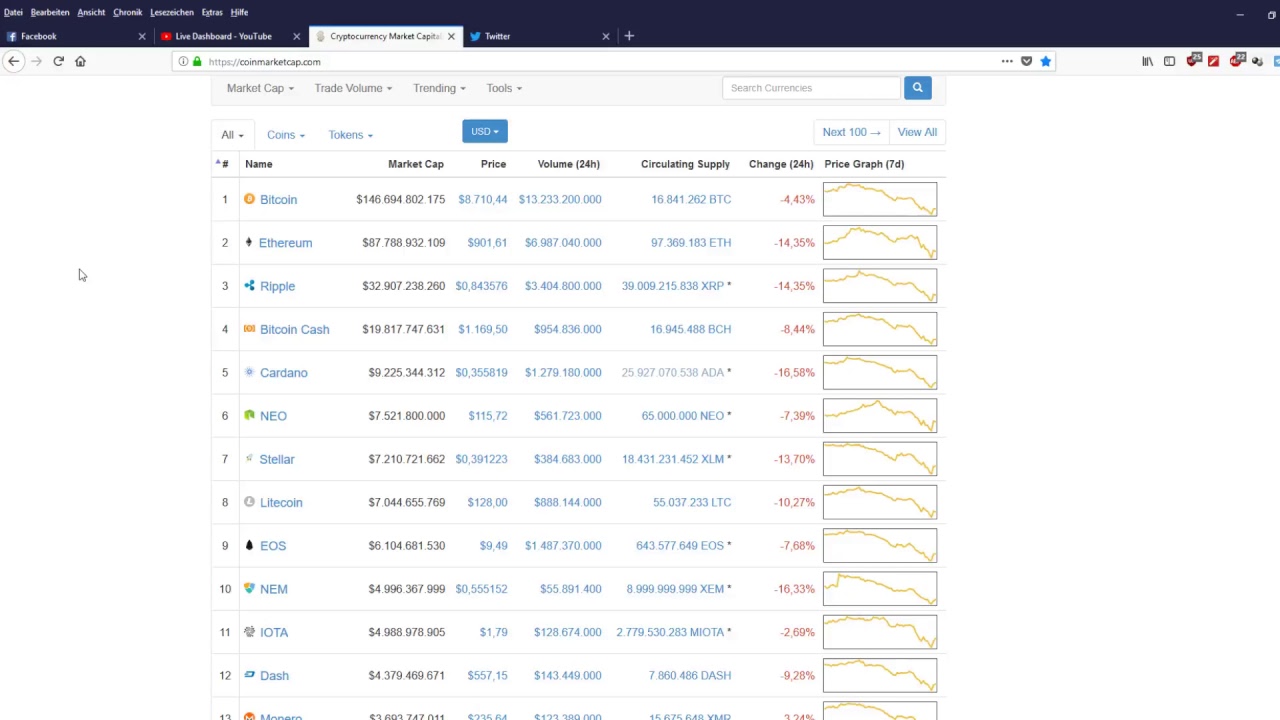1280x720 pixels.
Task: Open the Pocket save icon
Action: click(x=1026, y=61)
